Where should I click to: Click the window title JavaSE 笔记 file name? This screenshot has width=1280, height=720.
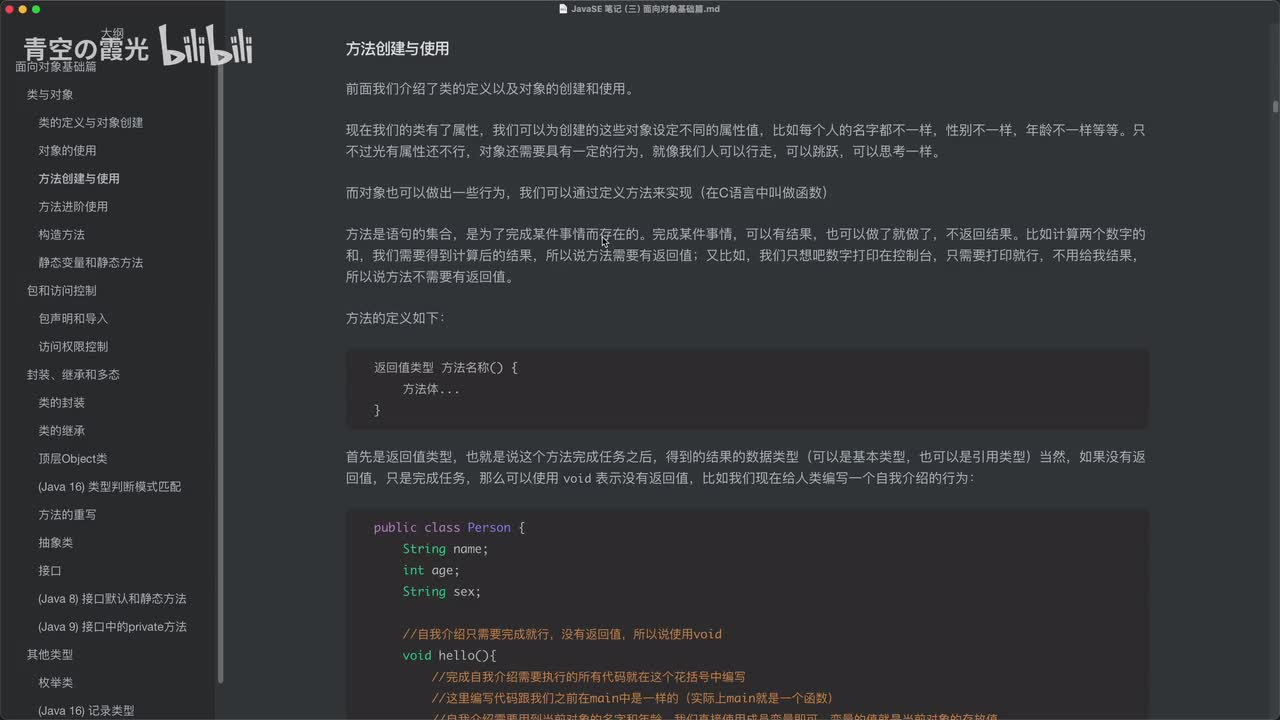click(646, 9)
